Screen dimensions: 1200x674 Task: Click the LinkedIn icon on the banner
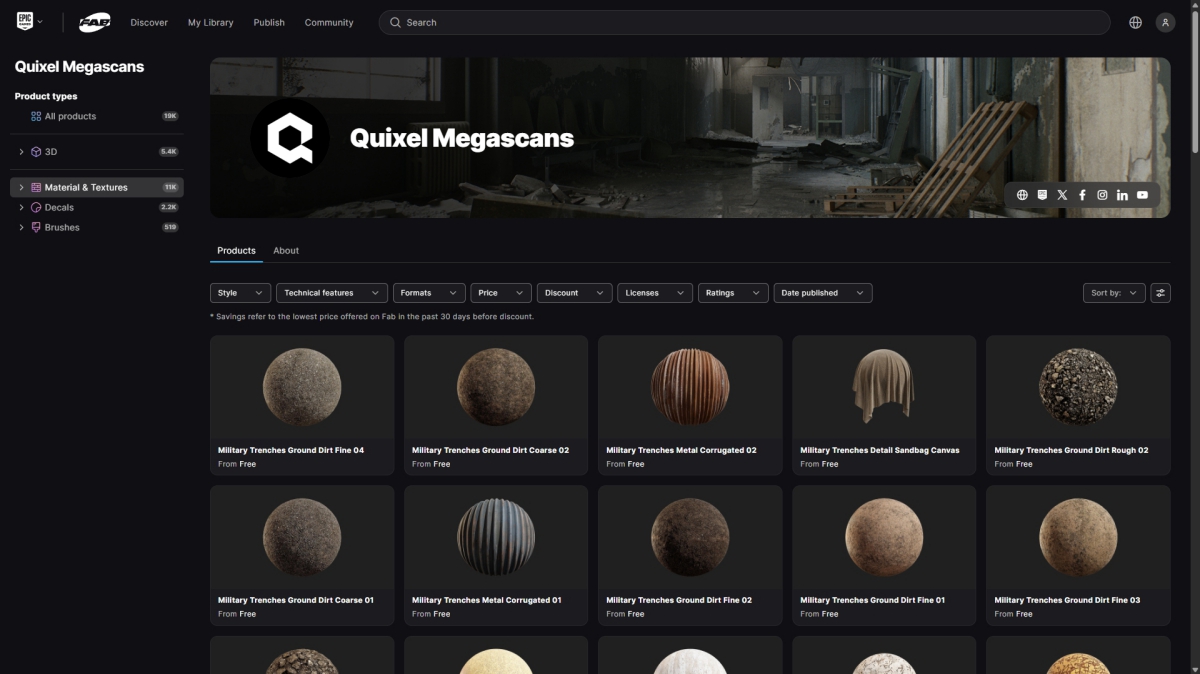[x=1122, y=195]
